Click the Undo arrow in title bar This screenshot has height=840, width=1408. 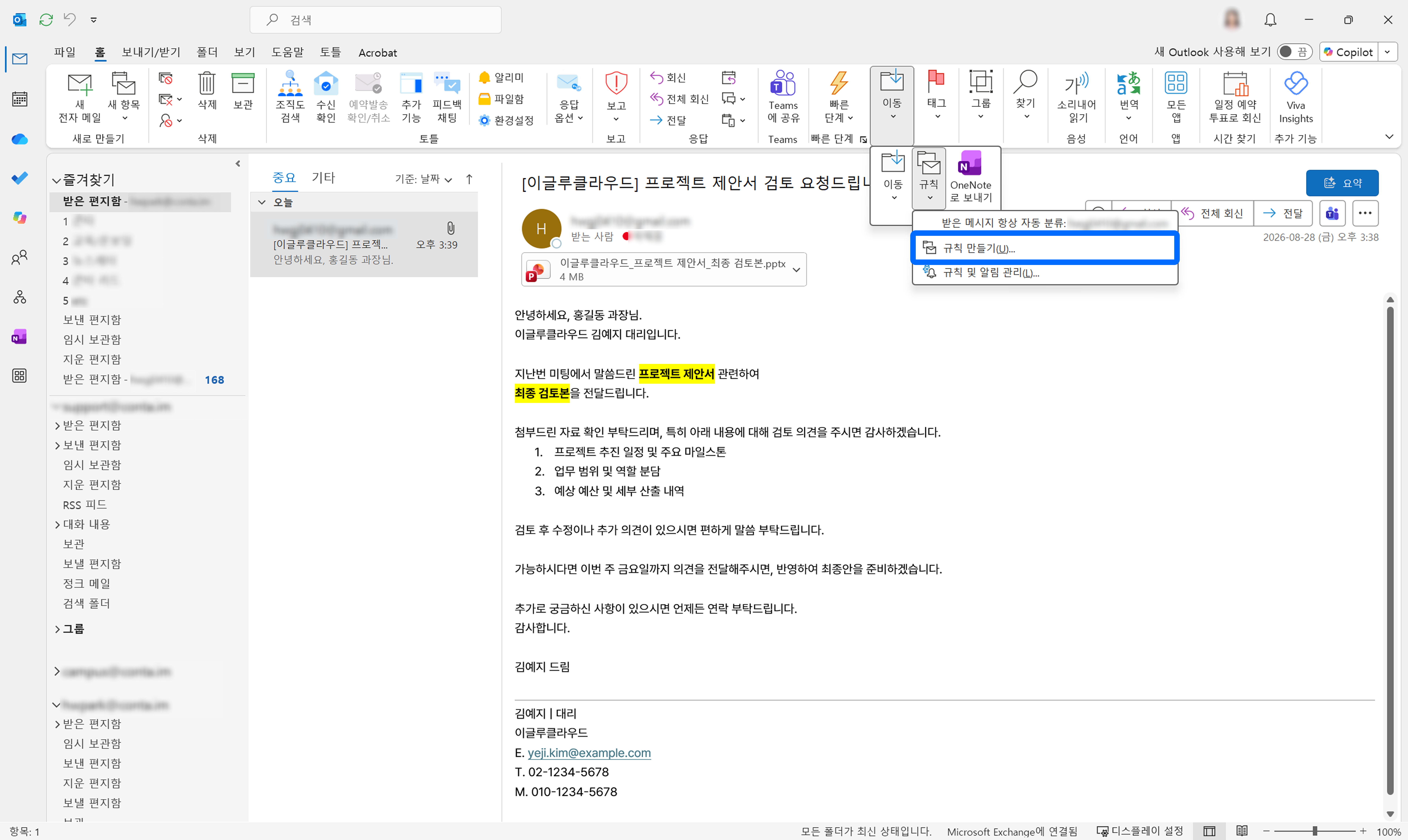tap(70, 20)
